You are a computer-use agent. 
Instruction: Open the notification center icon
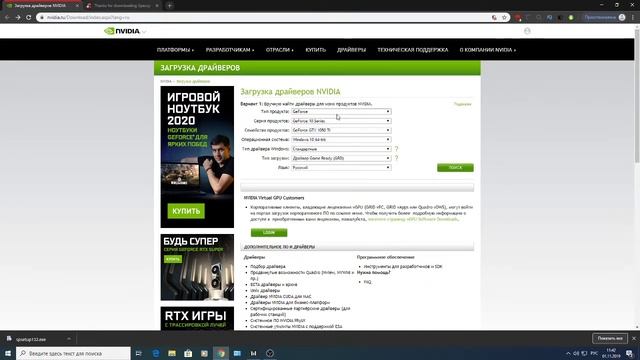(629, 353)
